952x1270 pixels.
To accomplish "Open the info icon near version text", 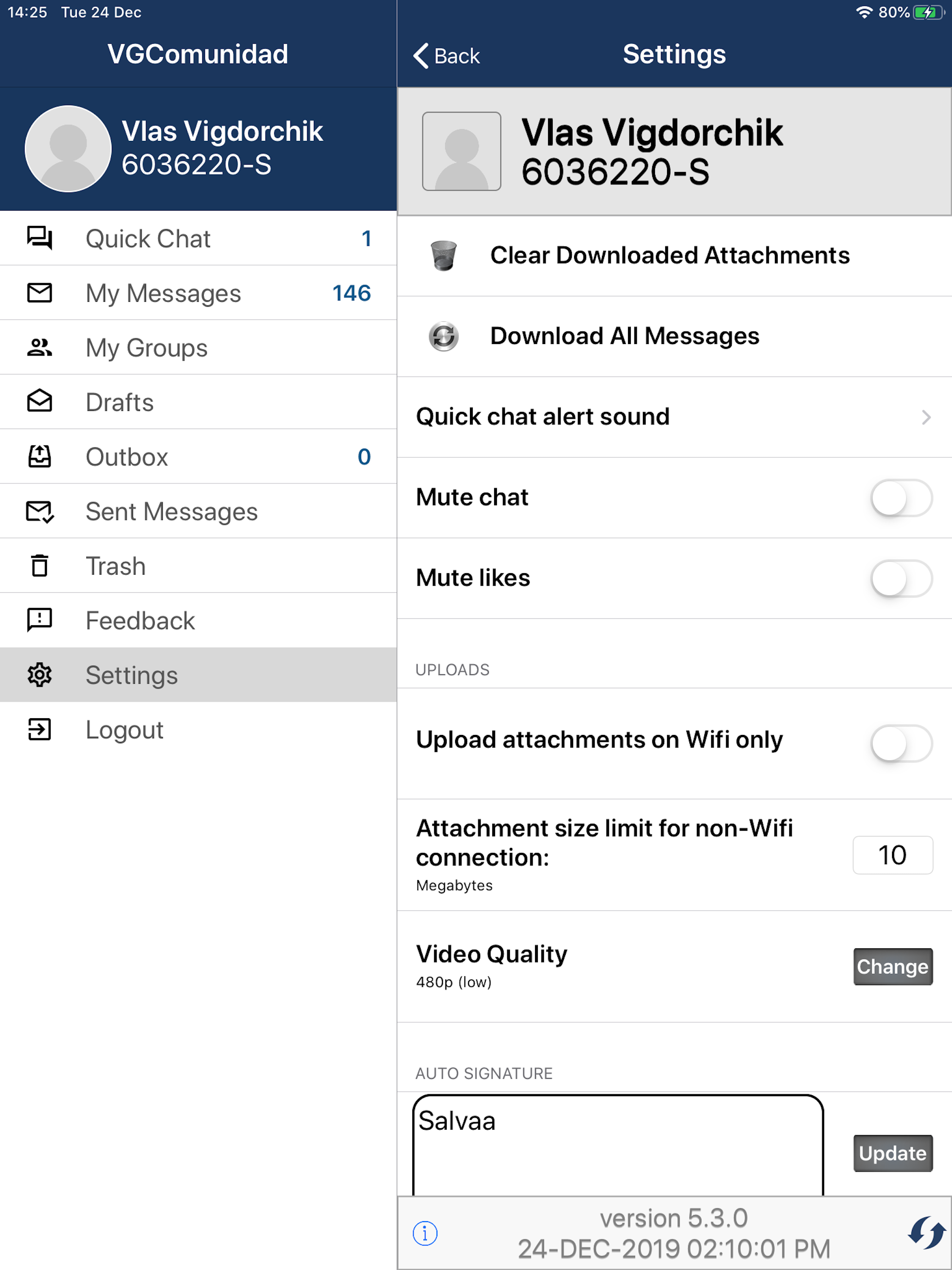I will 425,1233.
